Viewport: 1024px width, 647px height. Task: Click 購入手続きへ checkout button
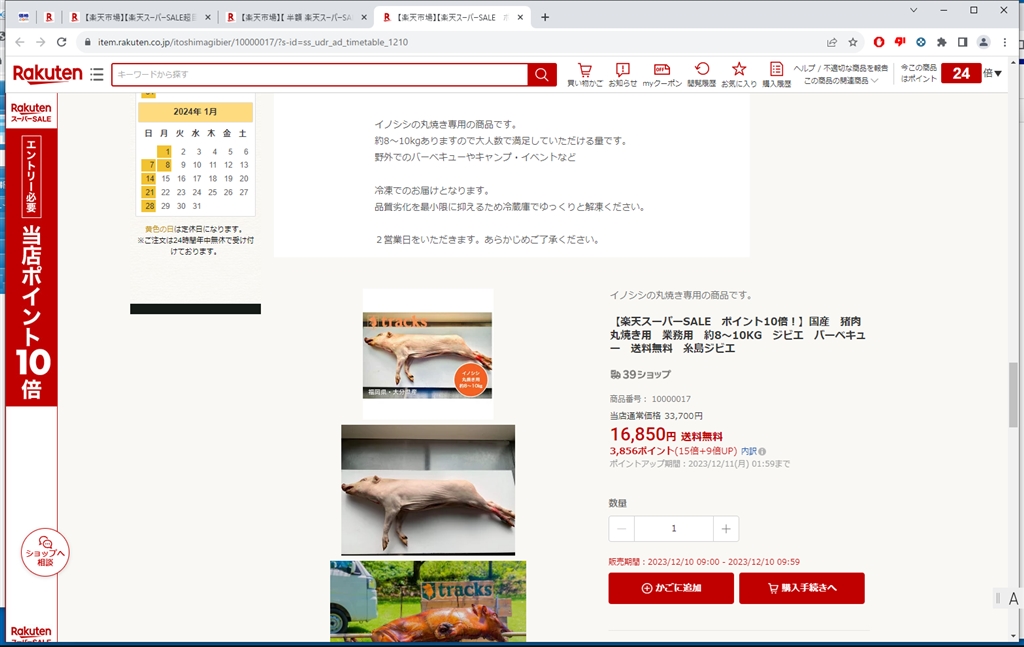tap(801, 588)
